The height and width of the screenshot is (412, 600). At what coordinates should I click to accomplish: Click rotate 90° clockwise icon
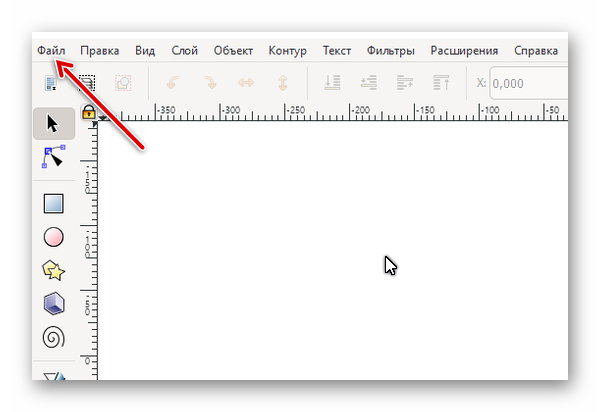tap(210, 83)
